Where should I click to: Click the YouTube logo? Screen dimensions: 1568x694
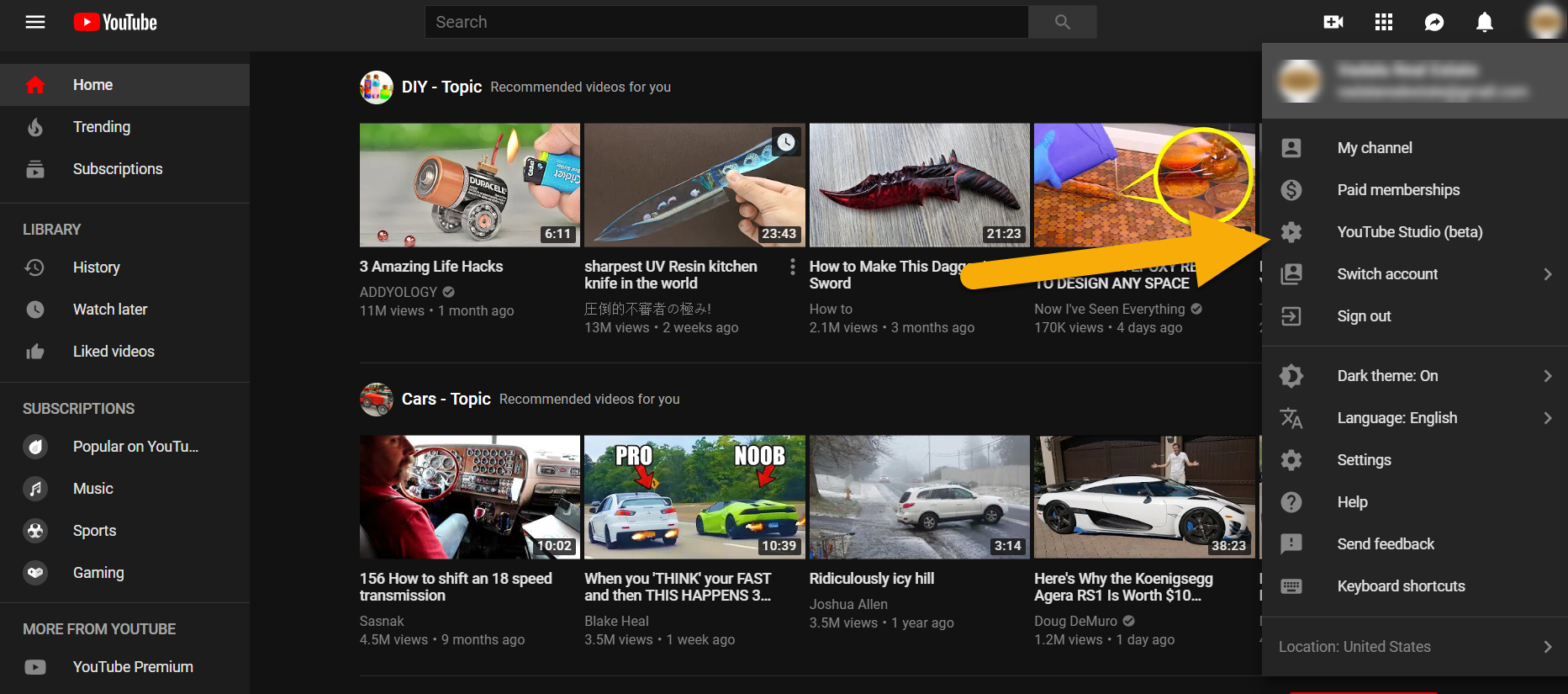115,22
